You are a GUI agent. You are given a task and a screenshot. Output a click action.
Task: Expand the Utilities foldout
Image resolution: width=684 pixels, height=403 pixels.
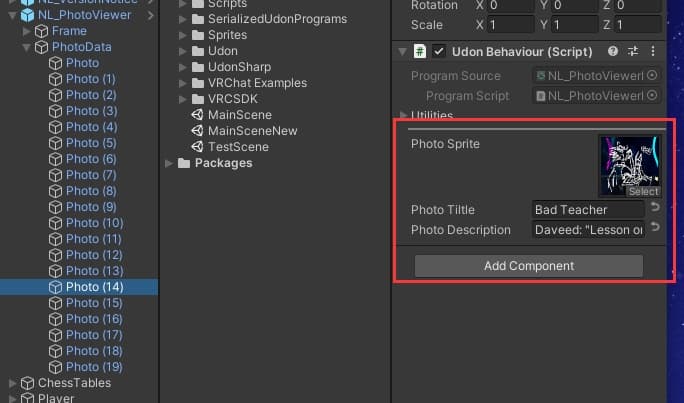403,117
